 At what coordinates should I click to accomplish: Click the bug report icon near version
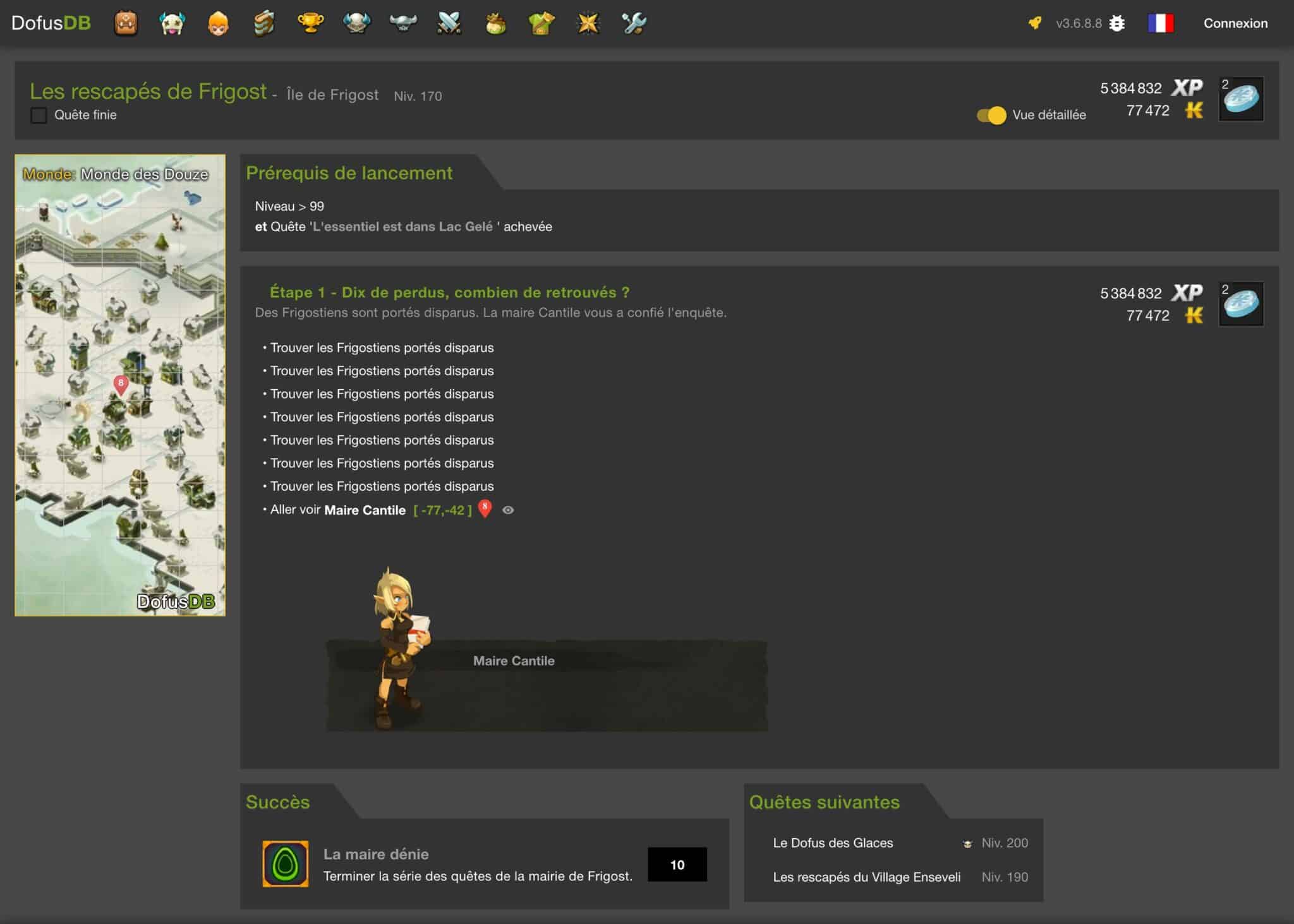click(x=1117, y=23)
